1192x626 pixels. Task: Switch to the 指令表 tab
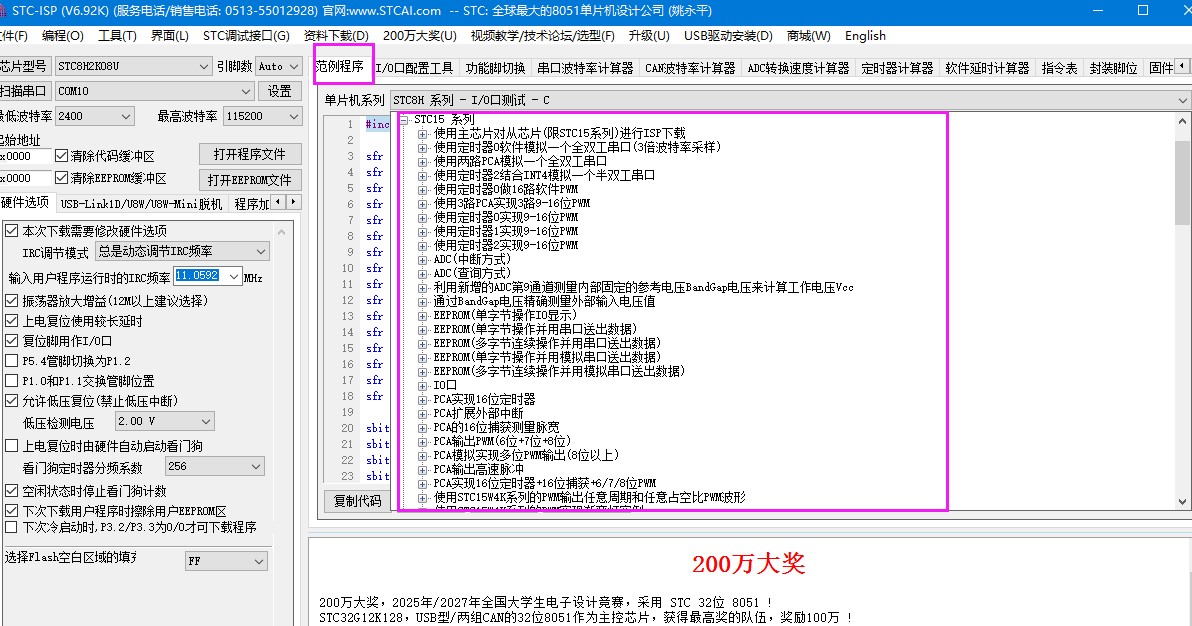click(x=1059, y=68)
